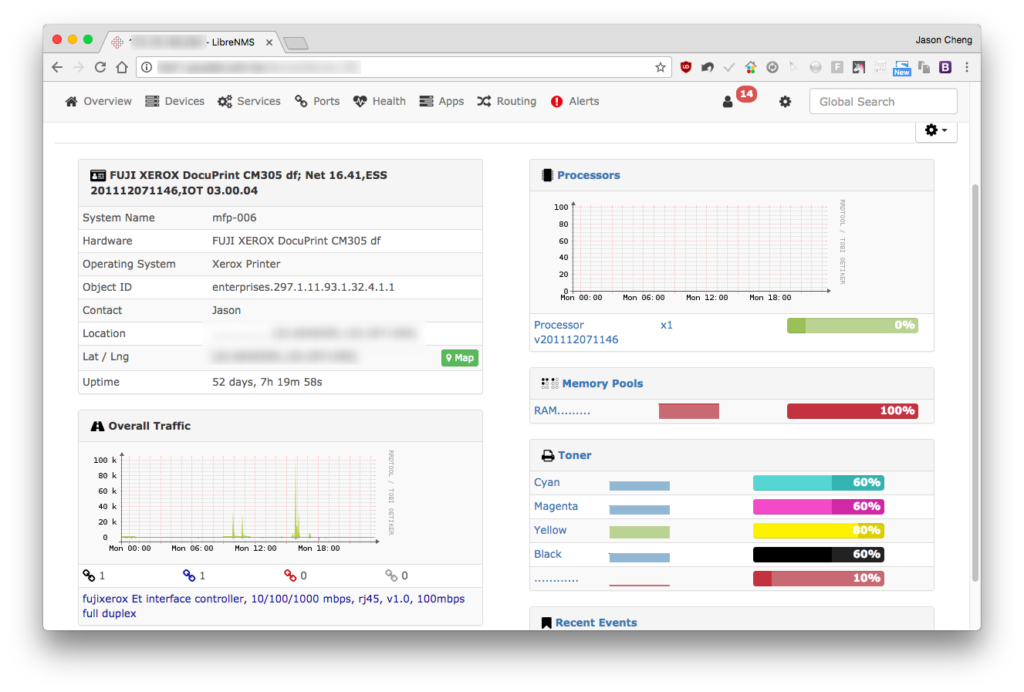
Task: Open the uBlock red shield extension
Action: point(686,67)
